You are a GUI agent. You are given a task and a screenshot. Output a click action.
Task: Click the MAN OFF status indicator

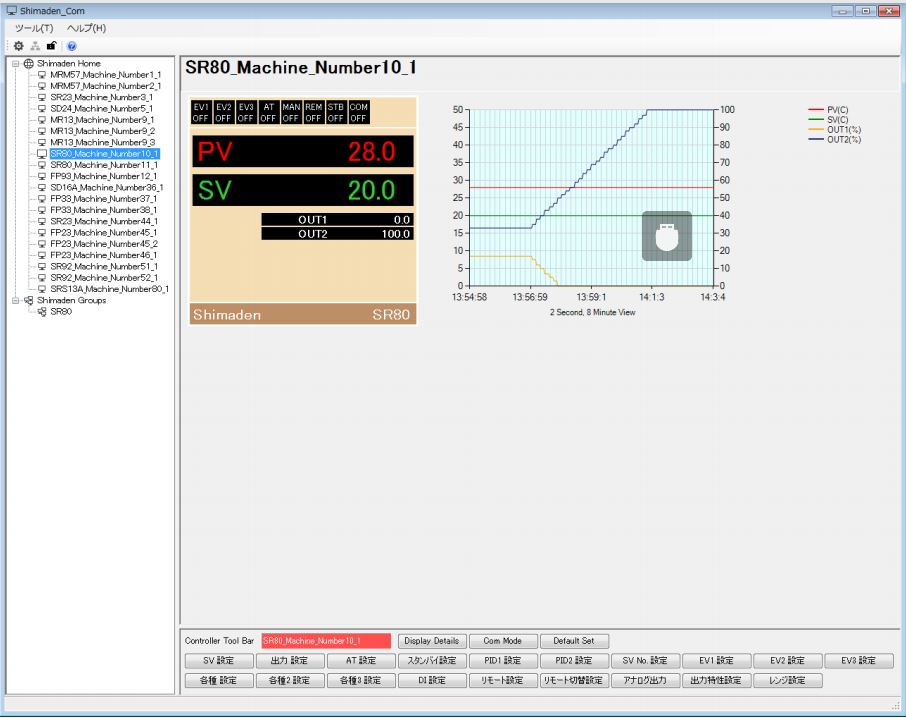point(291,112)
